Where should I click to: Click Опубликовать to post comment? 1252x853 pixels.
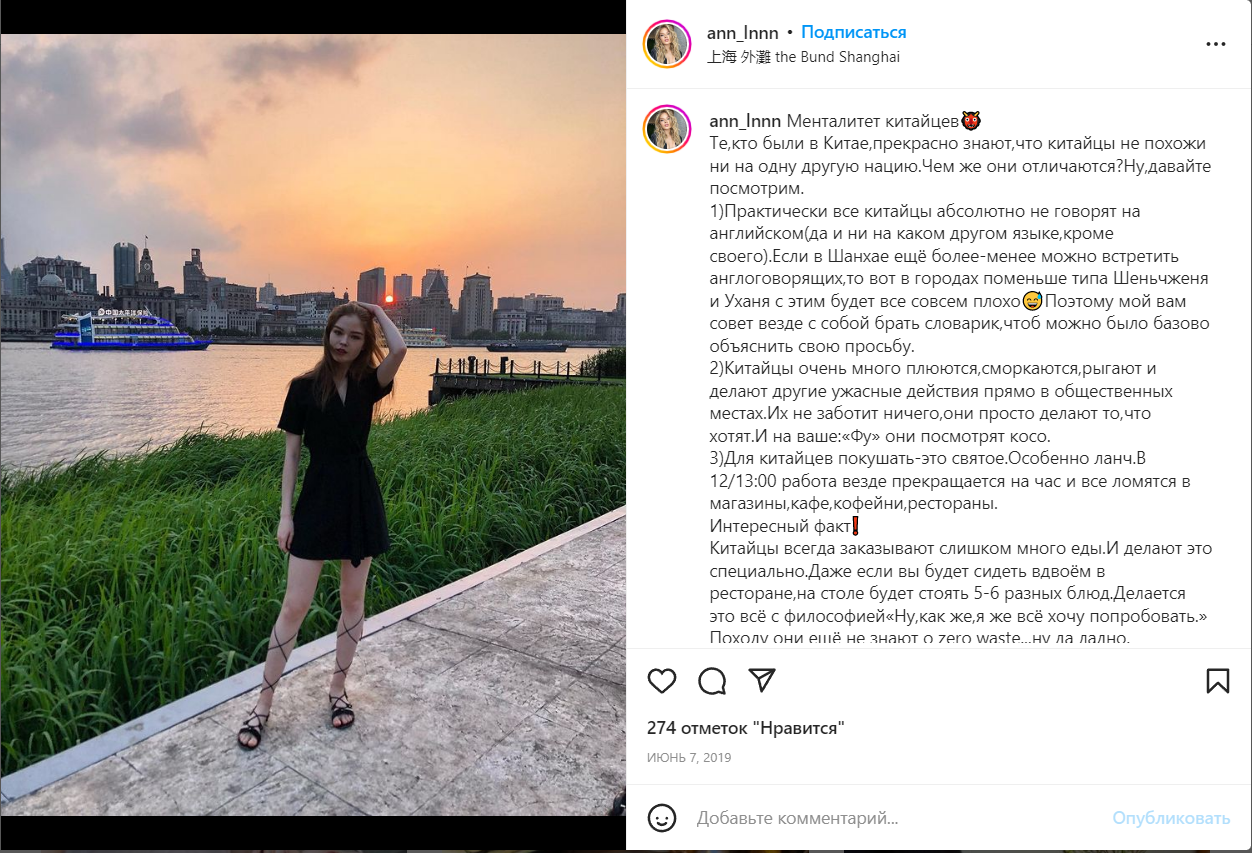pos(1171,818)
